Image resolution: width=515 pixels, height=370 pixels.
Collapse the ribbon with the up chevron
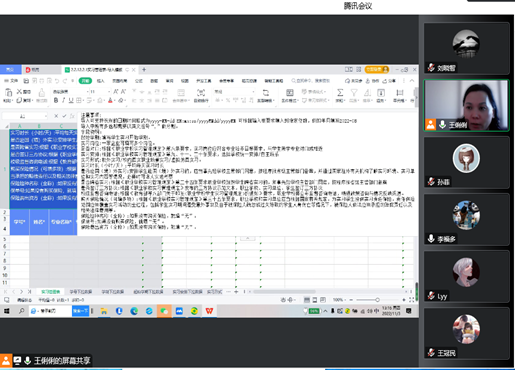[412, 81]
